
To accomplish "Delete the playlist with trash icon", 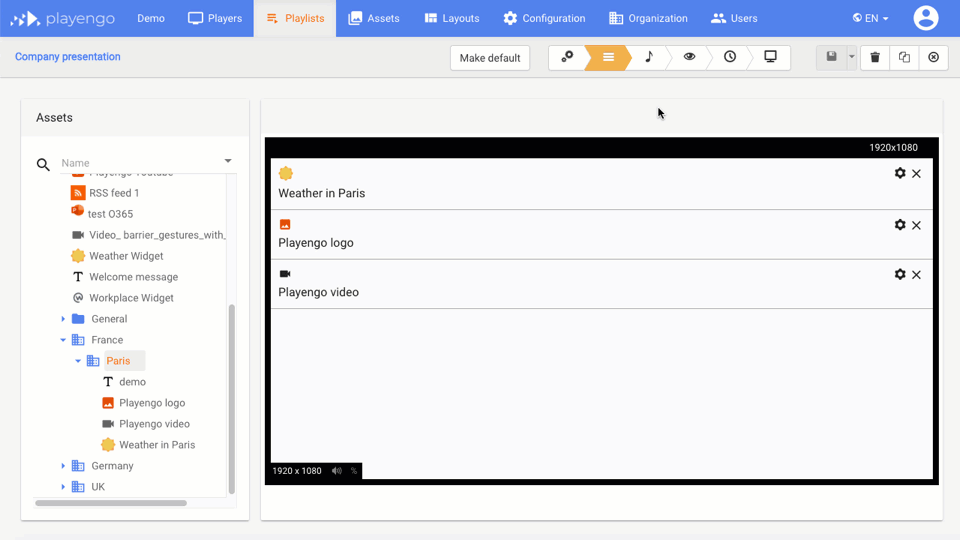I will point(875,57).
